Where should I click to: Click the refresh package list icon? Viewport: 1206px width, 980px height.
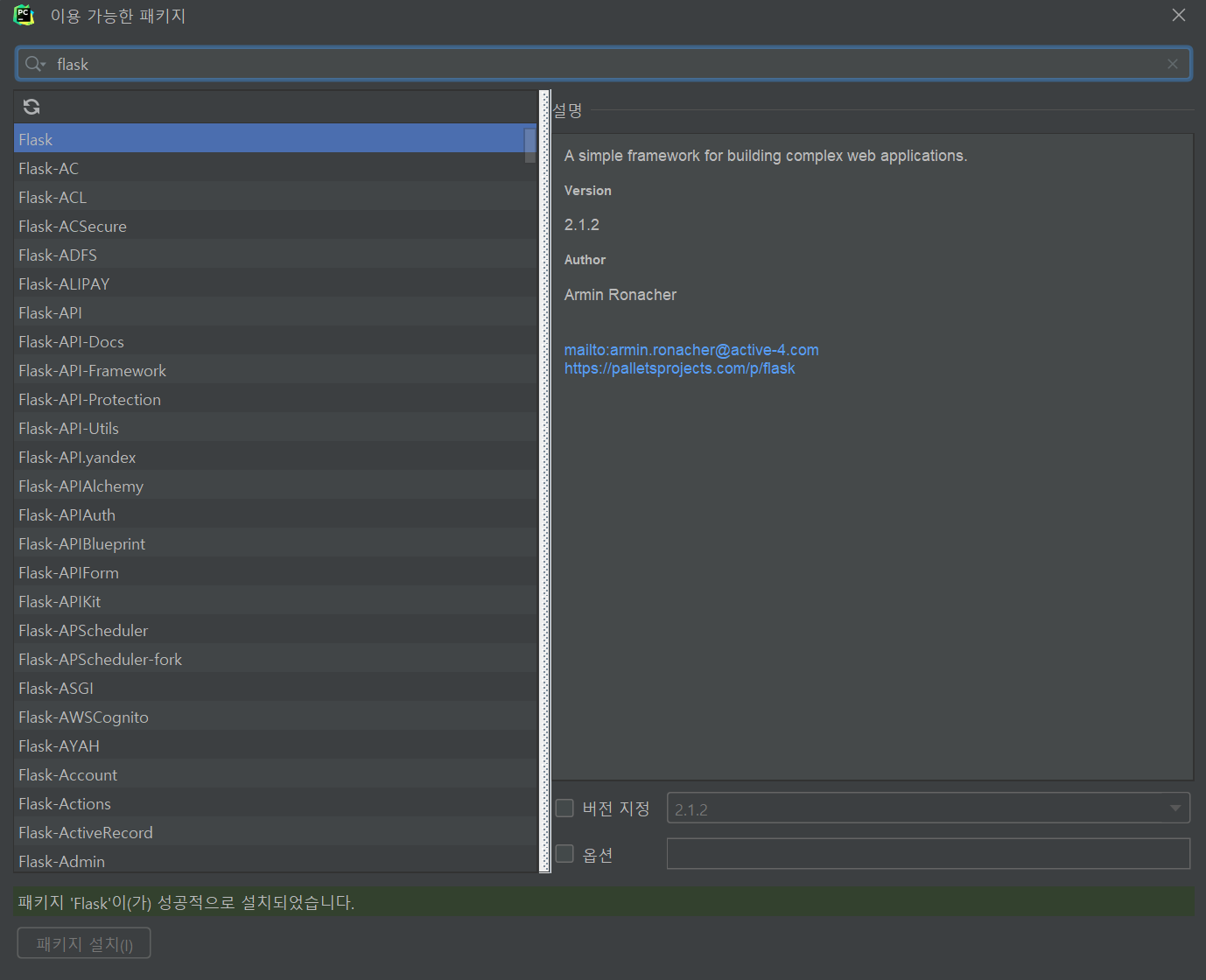pyautogui.click(x=32, y=107)
